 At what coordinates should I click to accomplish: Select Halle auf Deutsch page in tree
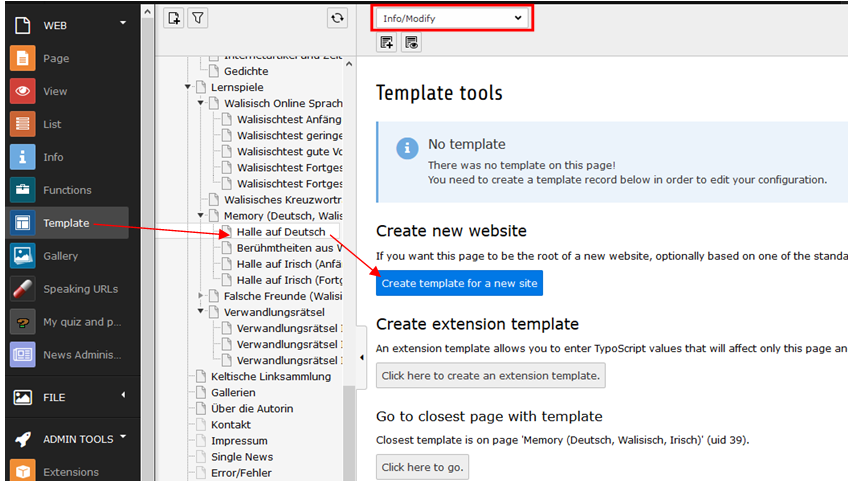(280, 232)
